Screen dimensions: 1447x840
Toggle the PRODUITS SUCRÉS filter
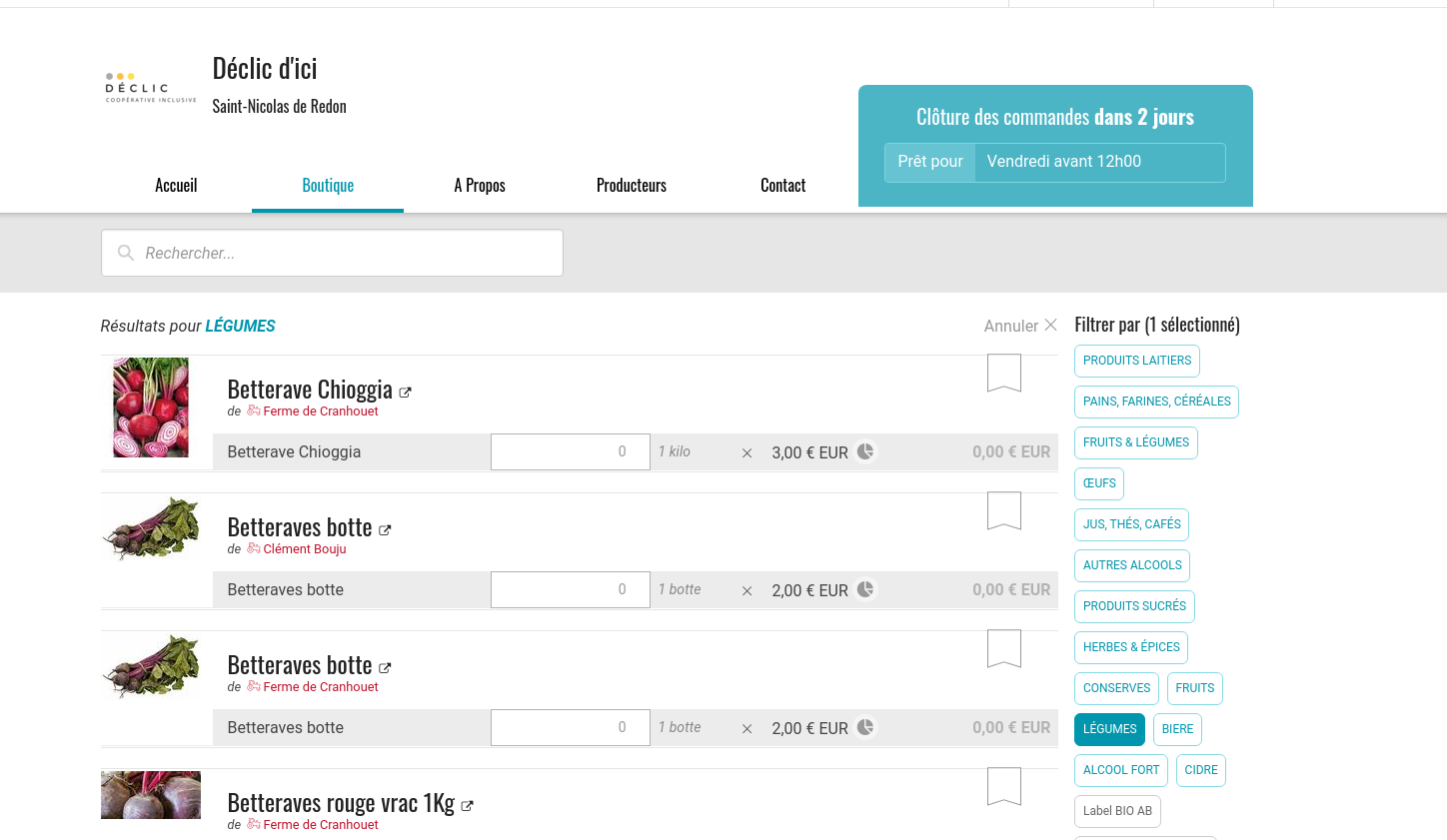1134,606
